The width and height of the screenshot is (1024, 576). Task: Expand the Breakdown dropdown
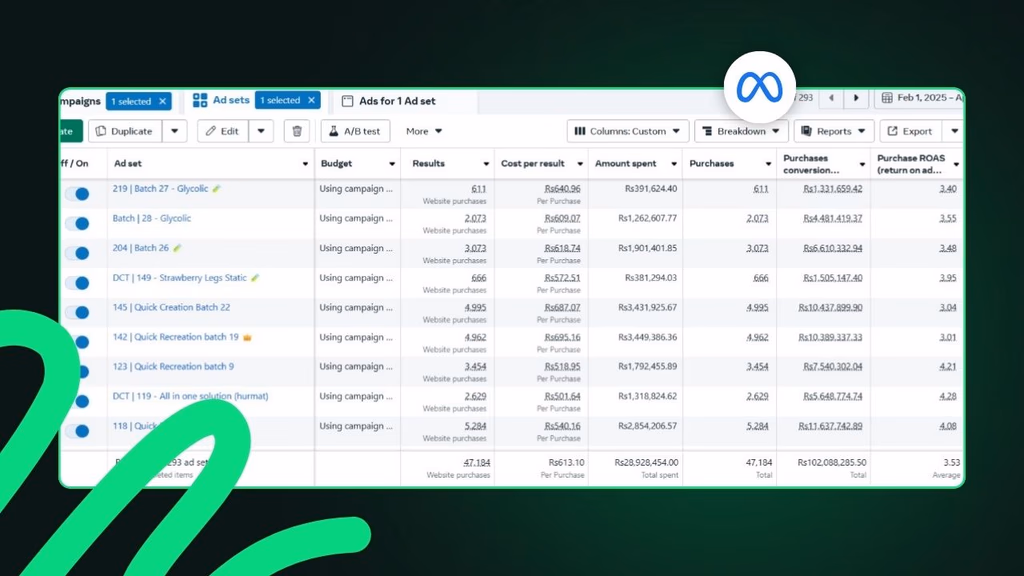coord(741,131)
